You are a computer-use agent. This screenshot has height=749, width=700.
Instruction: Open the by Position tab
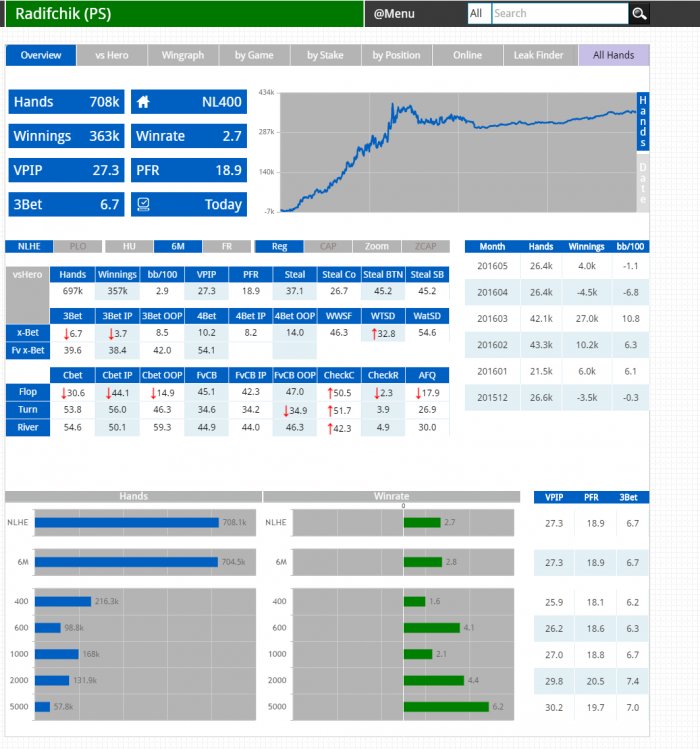click(397, 55)
